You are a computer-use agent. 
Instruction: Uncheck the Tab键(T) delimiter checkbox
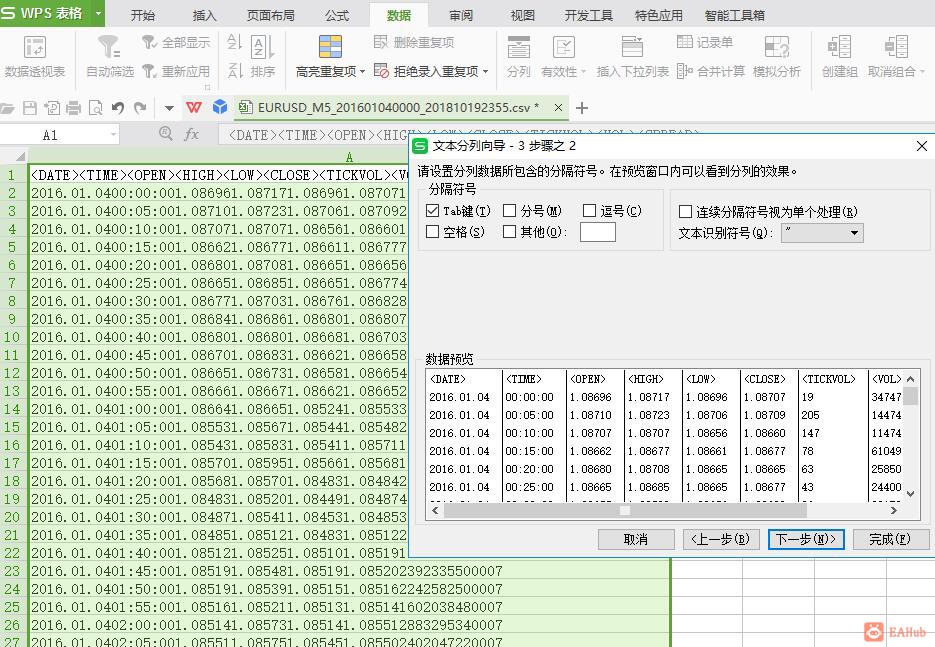point(433,210)
